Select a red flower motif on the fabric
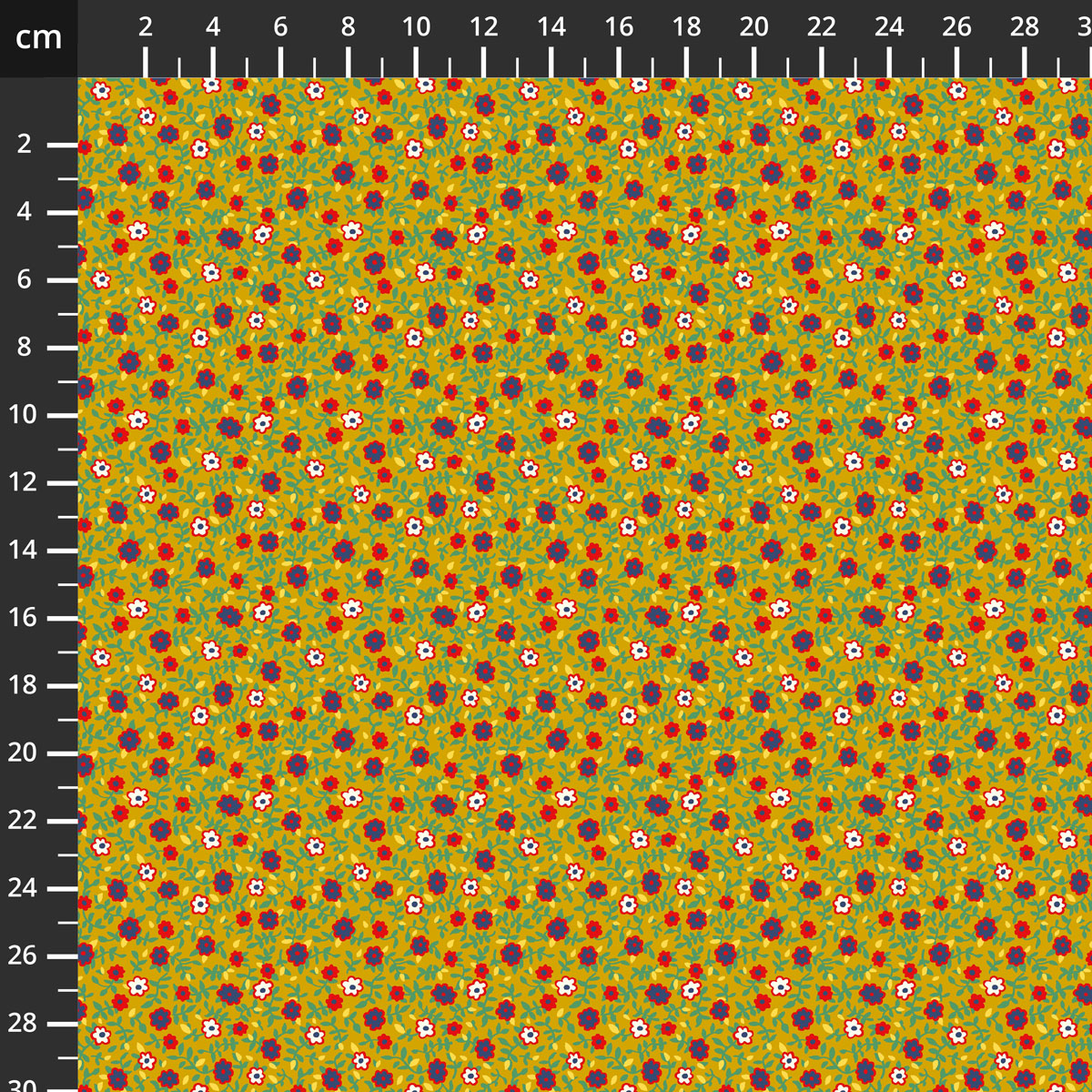Image resolution: width=1092 pixels, height=1092 pixels. pyautogui.click(x=167, y=174)
